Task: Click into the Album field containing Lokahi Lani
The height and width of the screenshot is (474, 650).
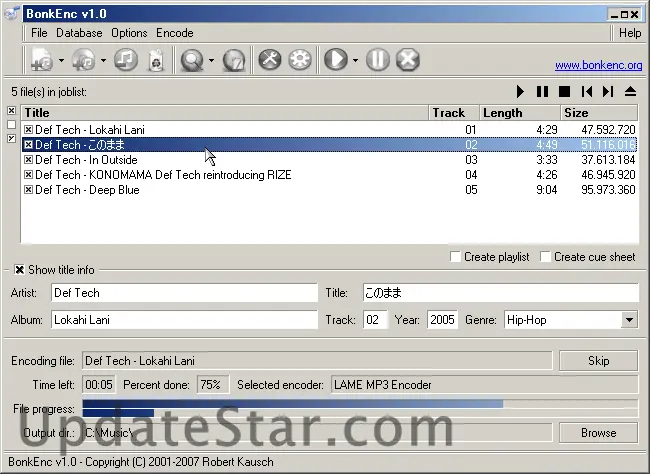Action: pyautogui.click(x=184, y=320)
